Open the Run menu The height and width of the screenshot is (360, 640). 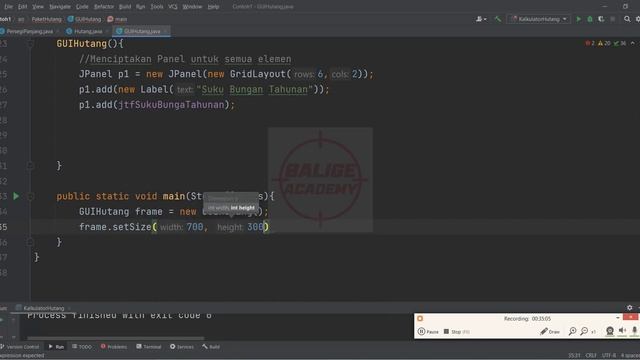[140, 7]
